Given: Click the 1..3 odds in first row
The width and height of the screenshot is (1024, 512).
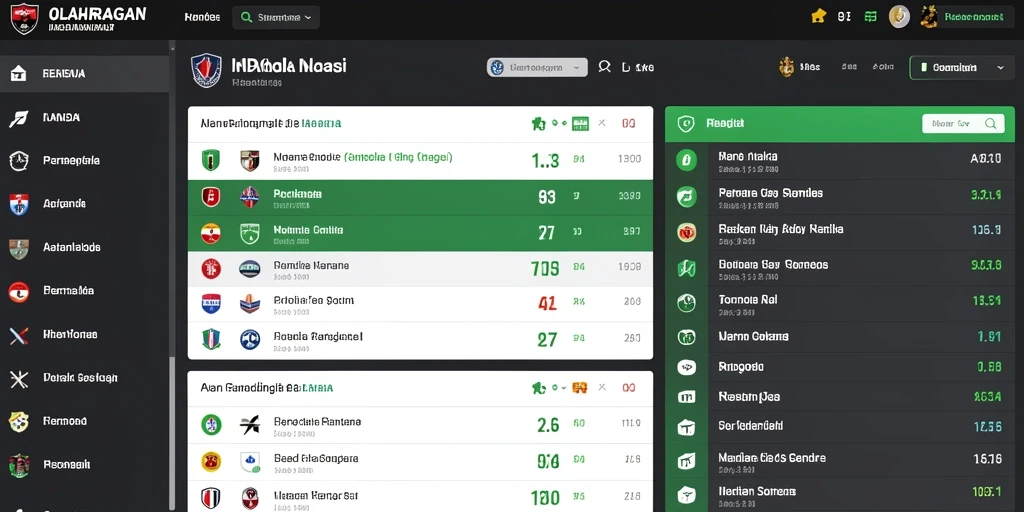Looking at the screenshot, I should coord(545,160).
